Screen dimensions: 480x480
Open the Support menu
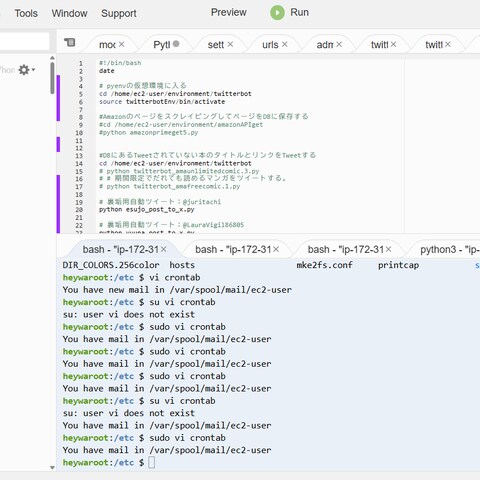click(119, 13)
